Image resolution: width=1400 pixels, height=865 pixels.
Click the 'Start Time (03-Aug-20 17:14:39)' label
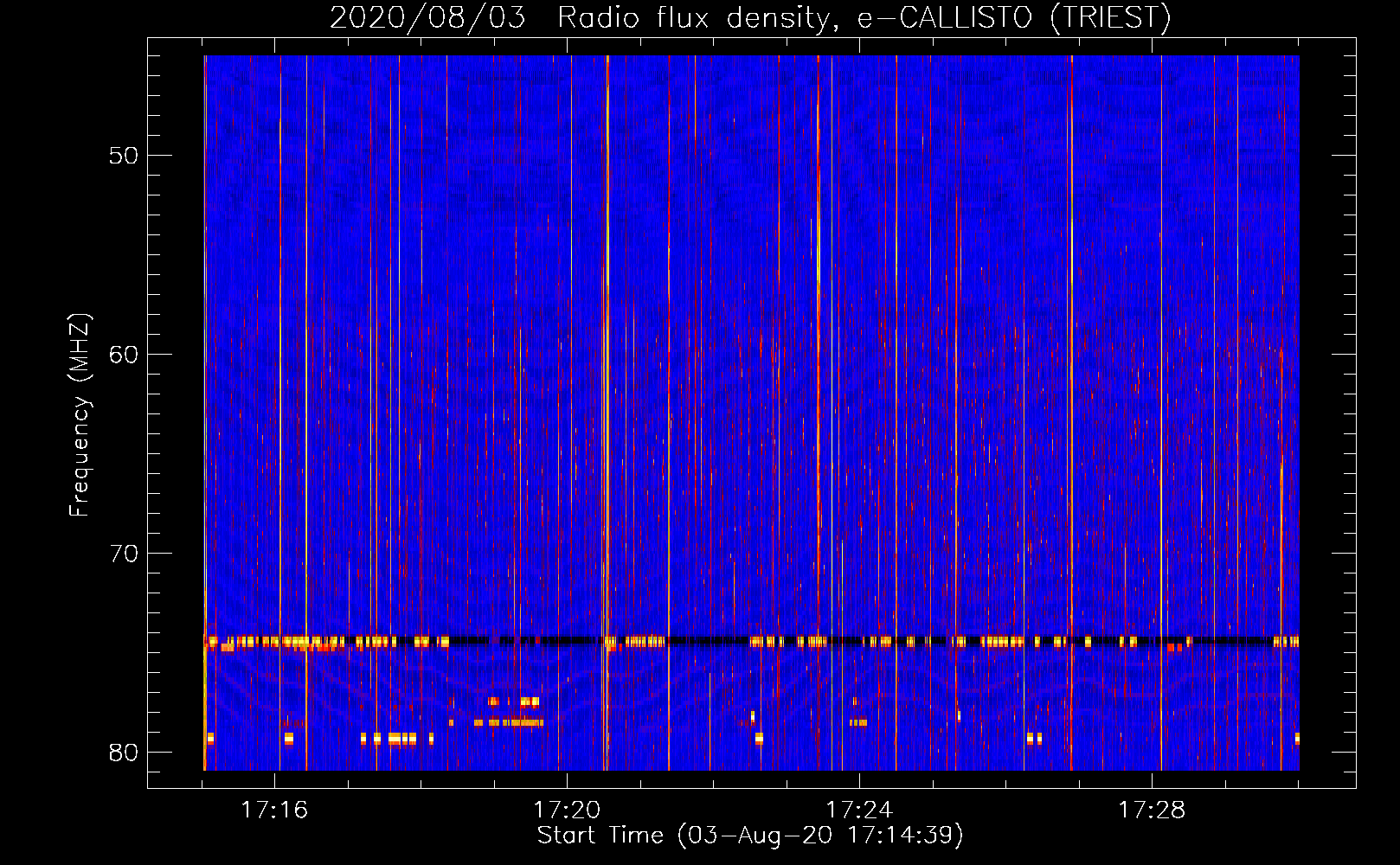point(750,836)
